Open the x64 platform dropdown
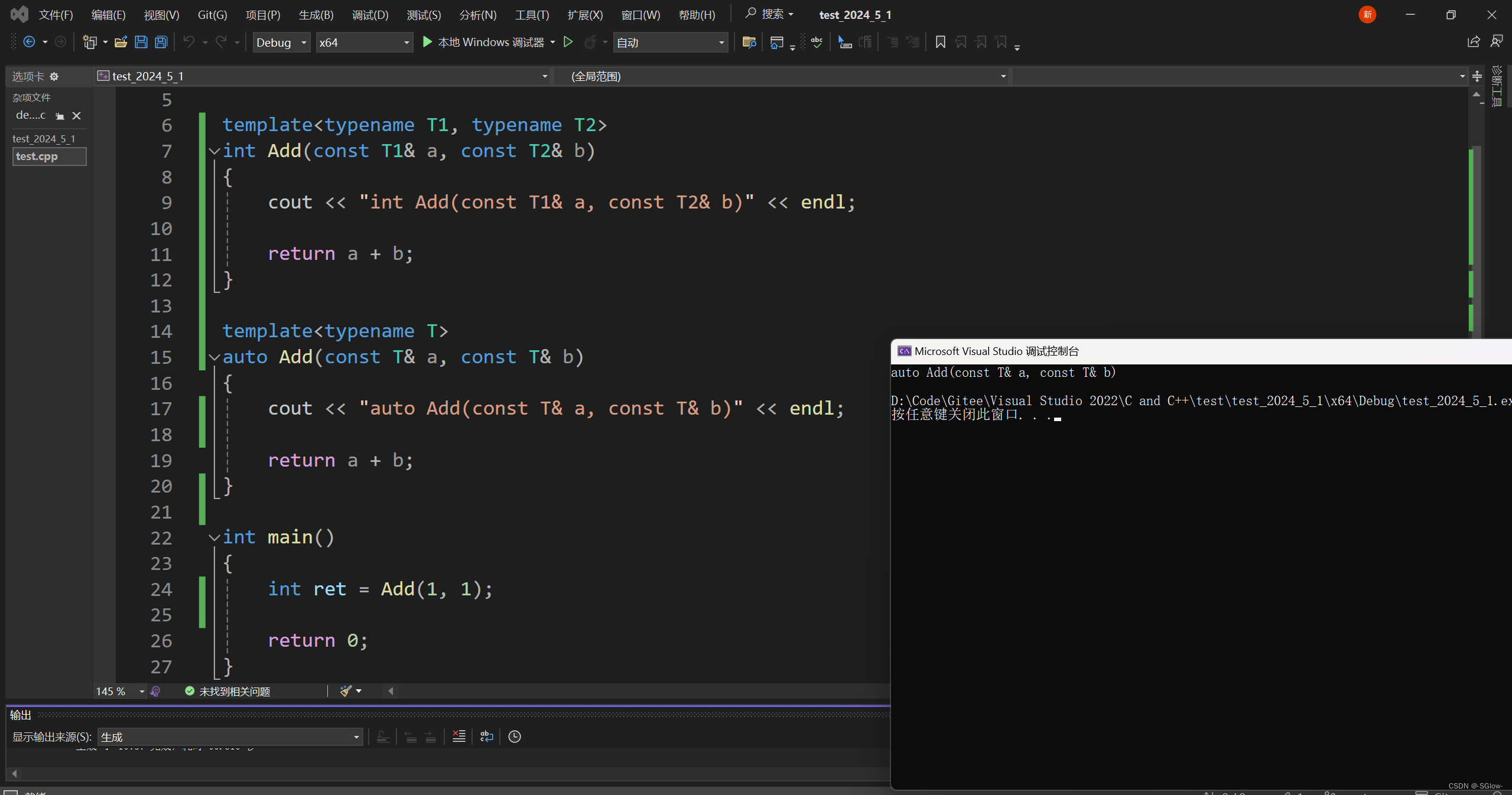This screenshot has width=1512, height=795. (364, 42)
